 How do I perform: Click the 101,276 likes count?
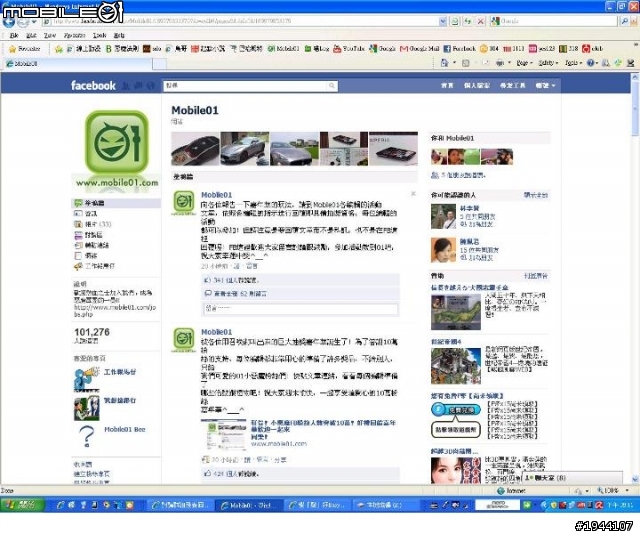coord(92,332)
